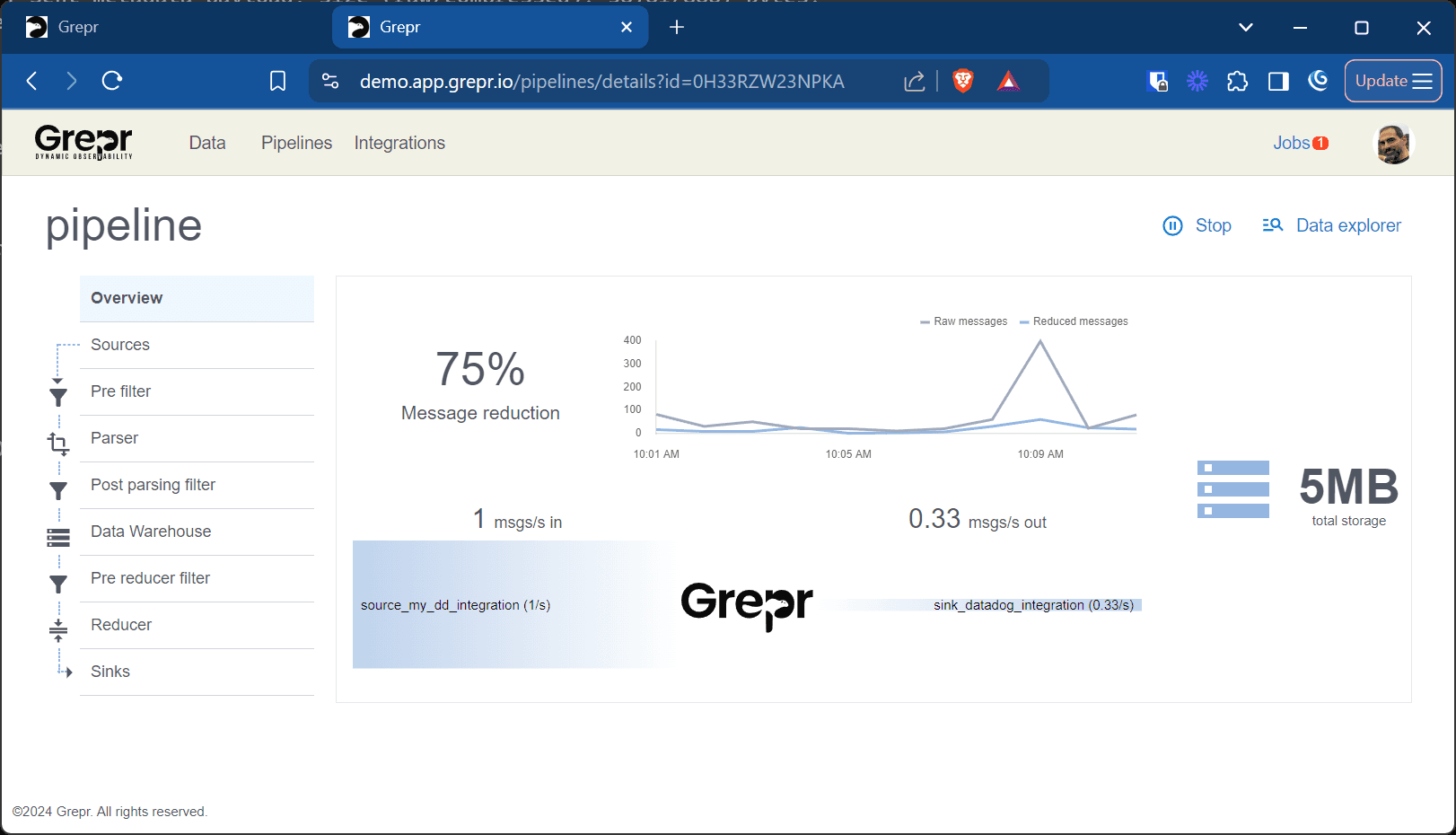Open the Sources section
This screenshot has width=1456, height=835.
tap(197, 345)
